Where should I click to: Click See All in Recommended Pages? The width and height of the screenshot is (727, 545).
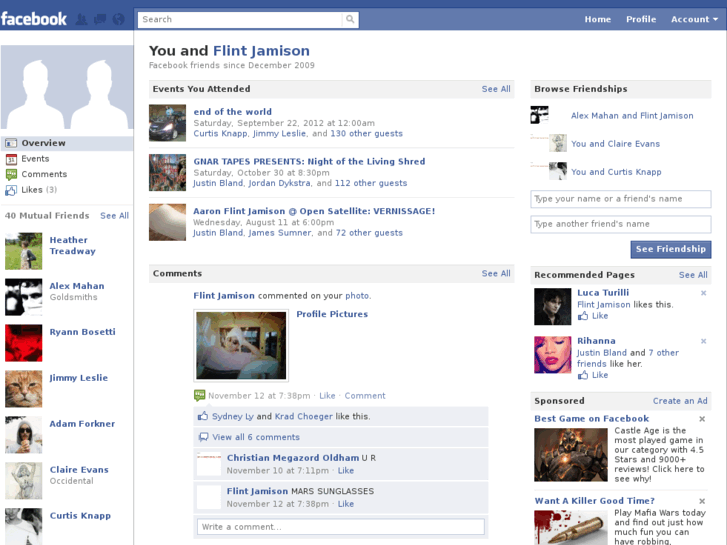(x=693, y=275)
